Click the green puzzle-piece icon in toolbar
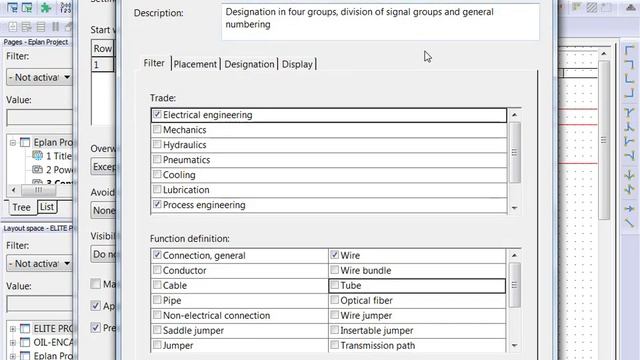640x360 pixels. coord(46,7)
